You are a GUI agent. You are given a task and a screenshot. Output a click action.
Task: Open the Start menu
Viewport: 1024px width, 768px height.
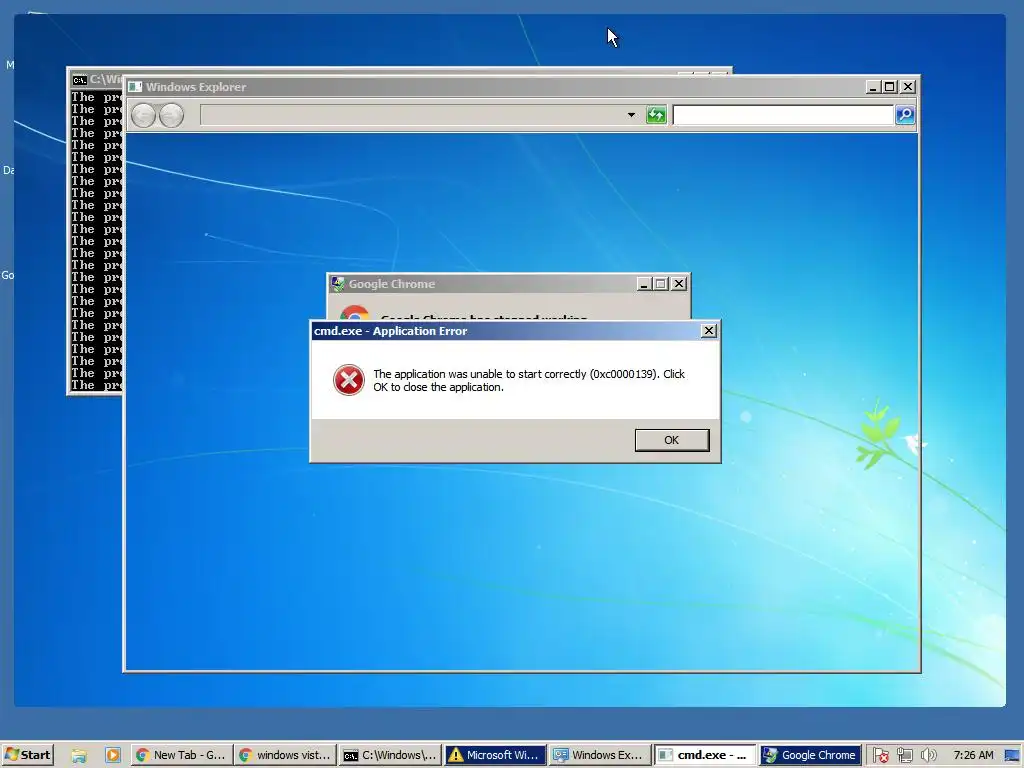[27, 755]
